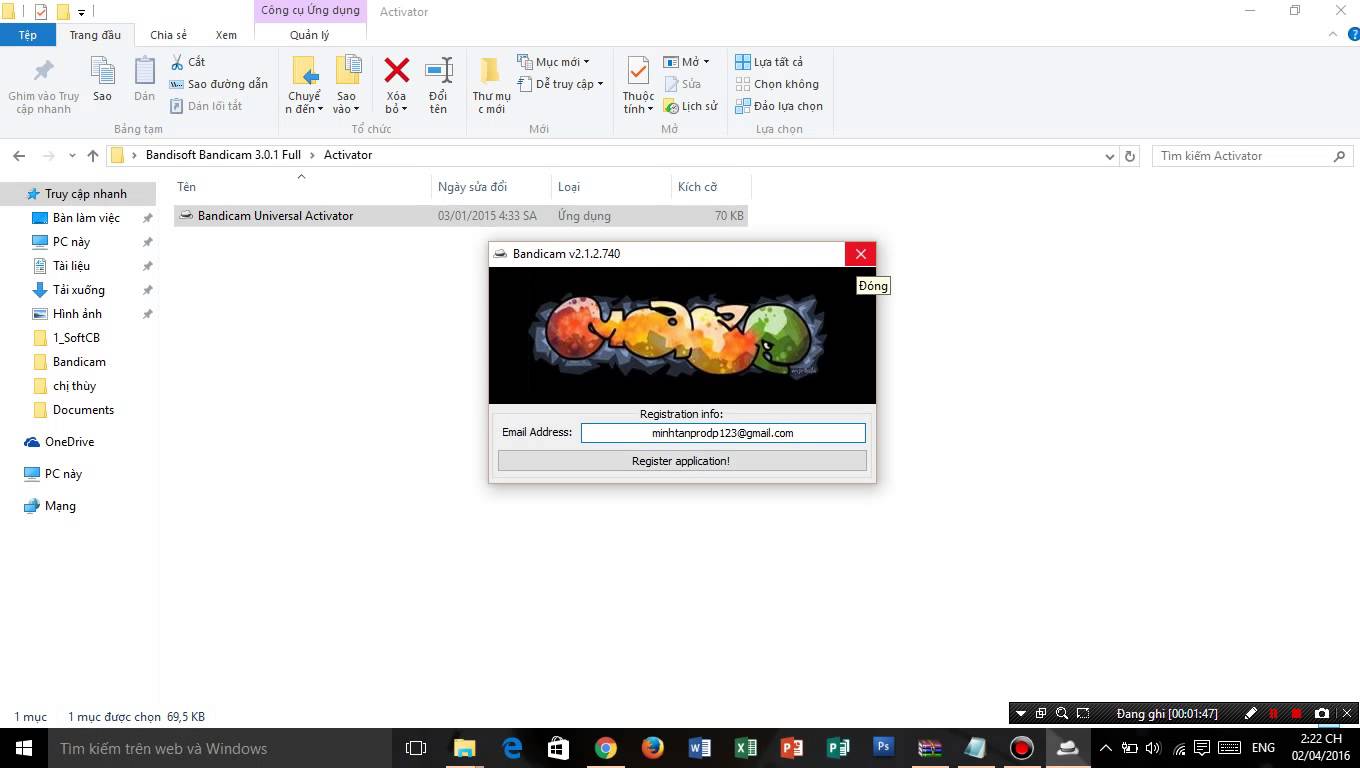1360x768 pixels.
Task: Take a screenshot with the camera icon
Action: 1322,714
